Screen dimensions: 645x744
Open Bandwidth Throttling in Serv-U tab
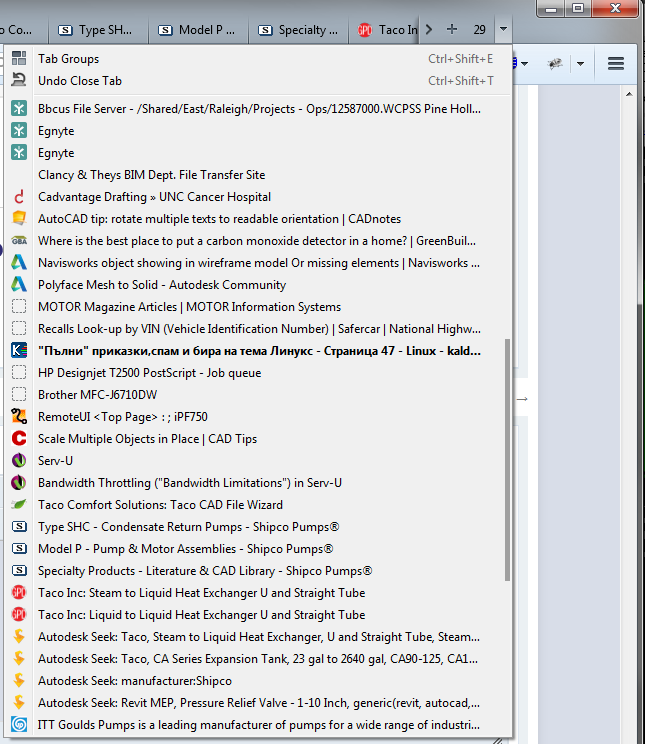[258, 483]
